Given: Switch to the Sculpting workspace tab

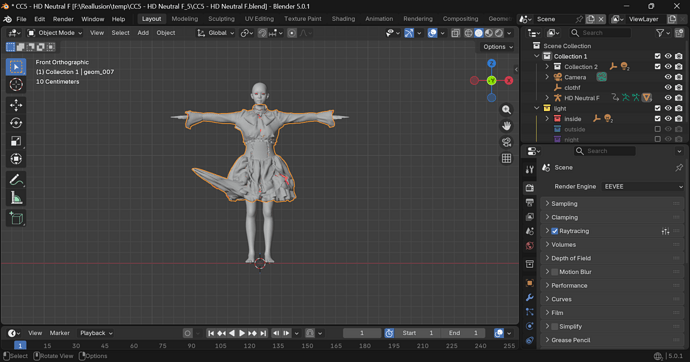Looking at the screenshot, I should pos(221,19).
